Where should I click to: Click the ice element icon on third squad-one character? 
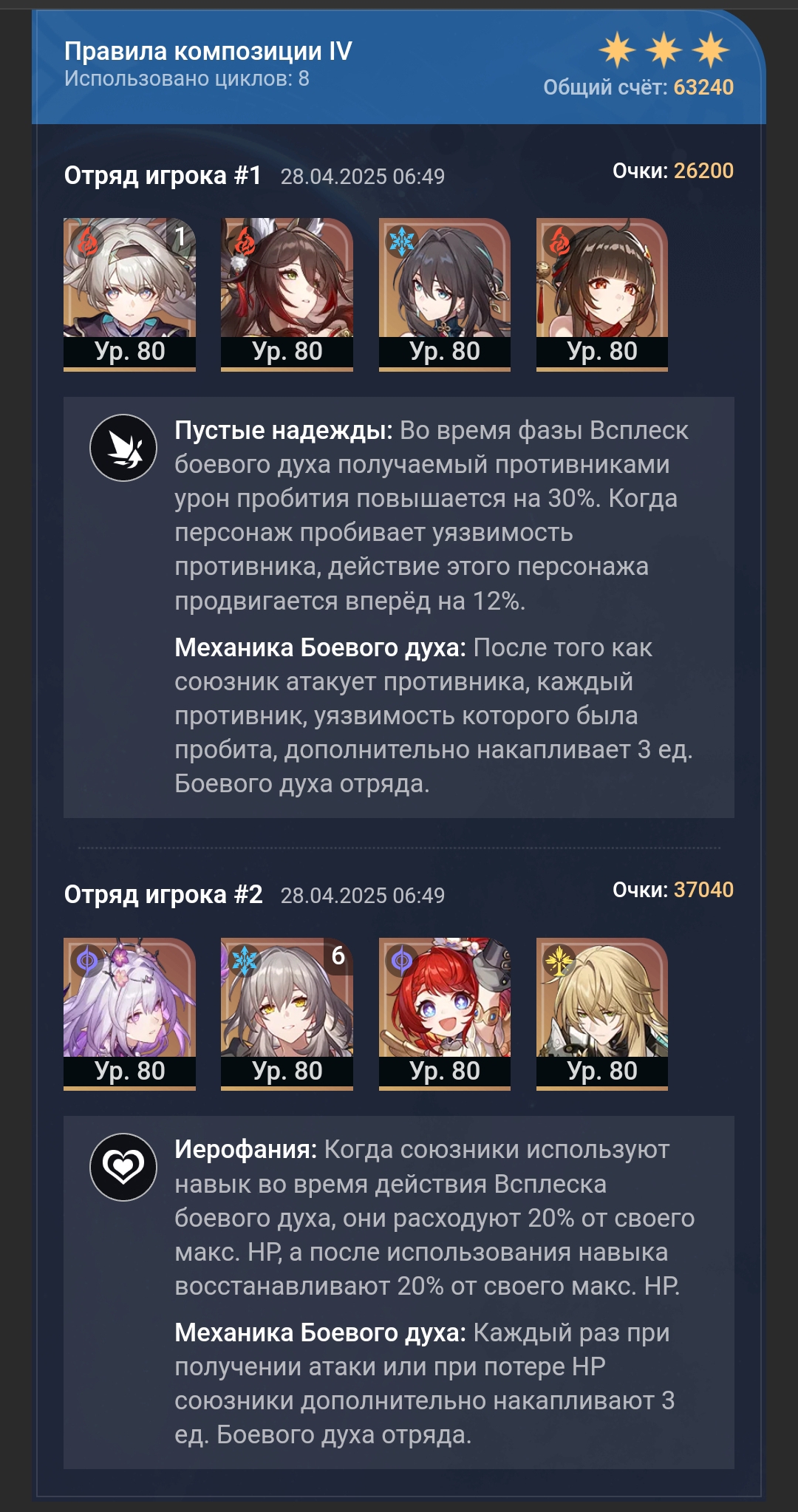tap(402, 241)
